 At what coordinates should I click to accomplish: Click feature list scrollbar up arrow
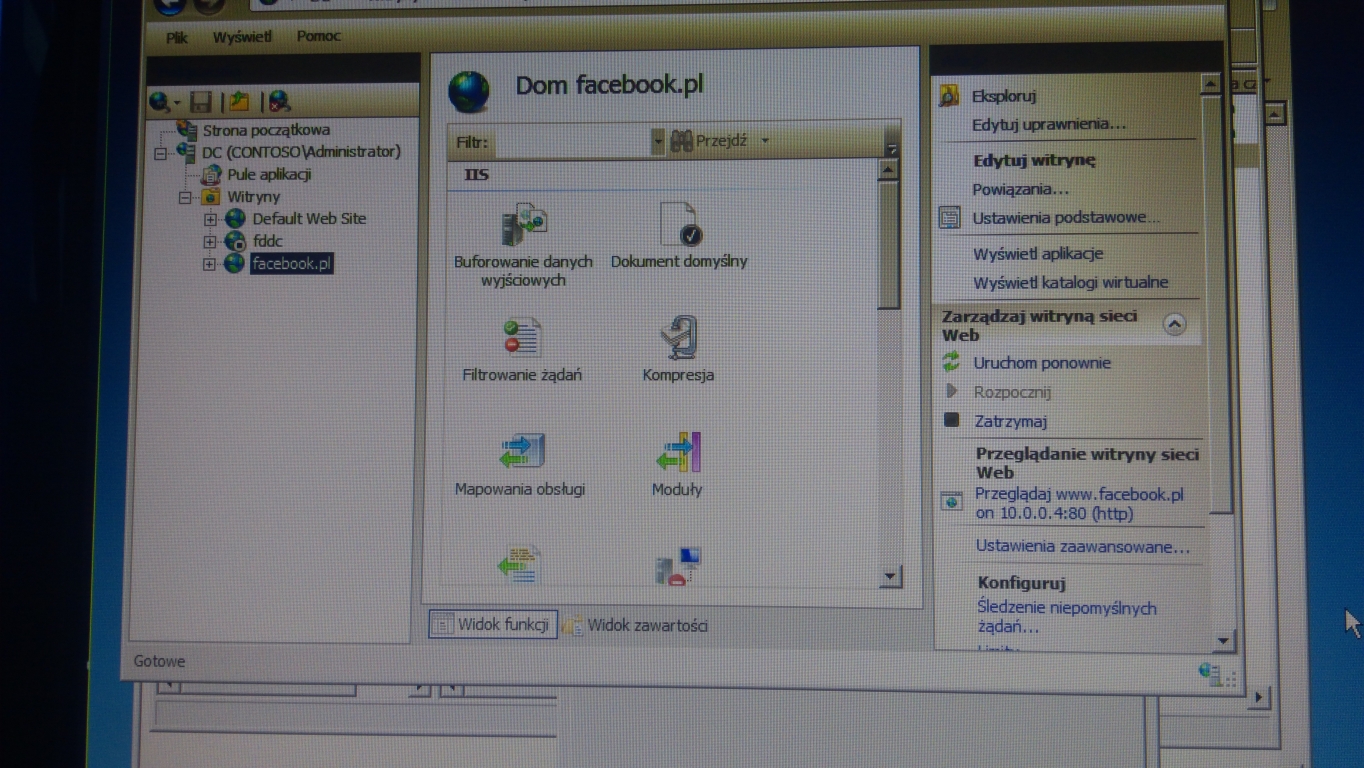coord(888,170)
